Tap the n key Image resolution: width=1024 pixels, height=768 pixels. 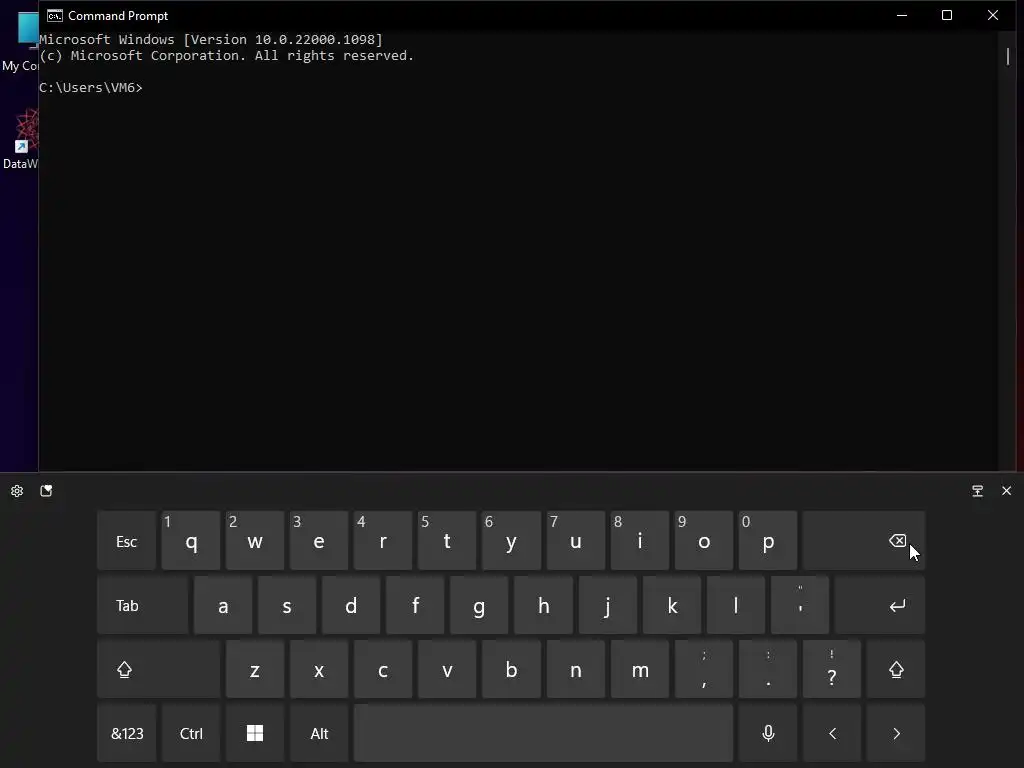tap(575, 669)
